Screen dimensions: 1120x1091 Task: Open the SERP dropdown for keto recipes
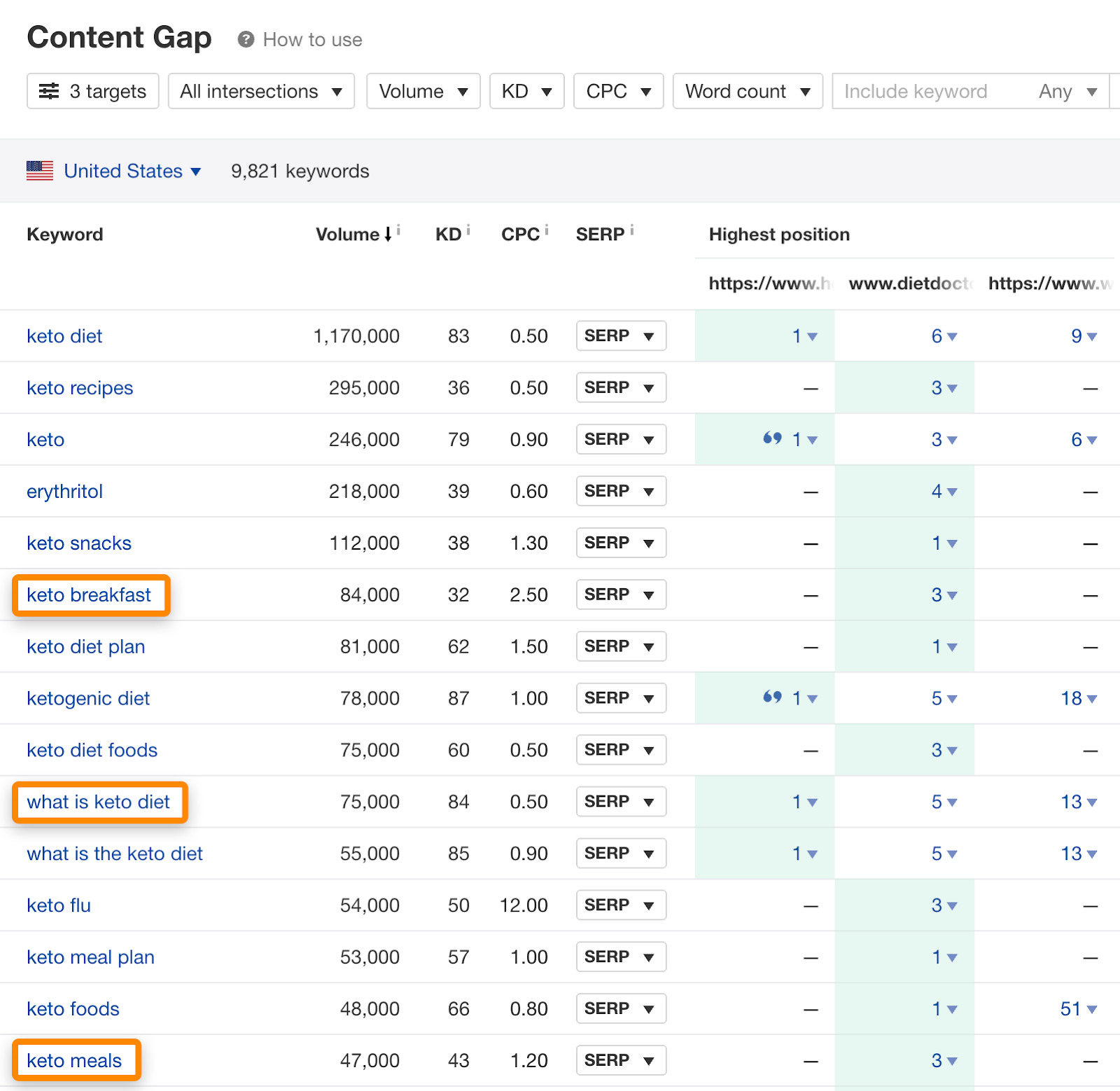620,387
